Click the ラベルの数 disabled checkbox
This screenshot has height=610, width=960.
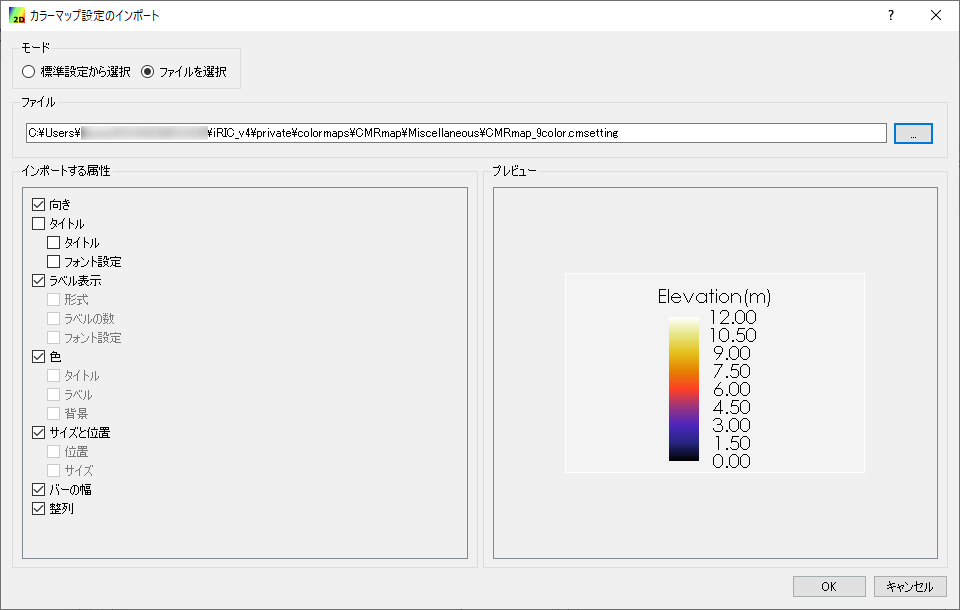click(x=54, y=318)
